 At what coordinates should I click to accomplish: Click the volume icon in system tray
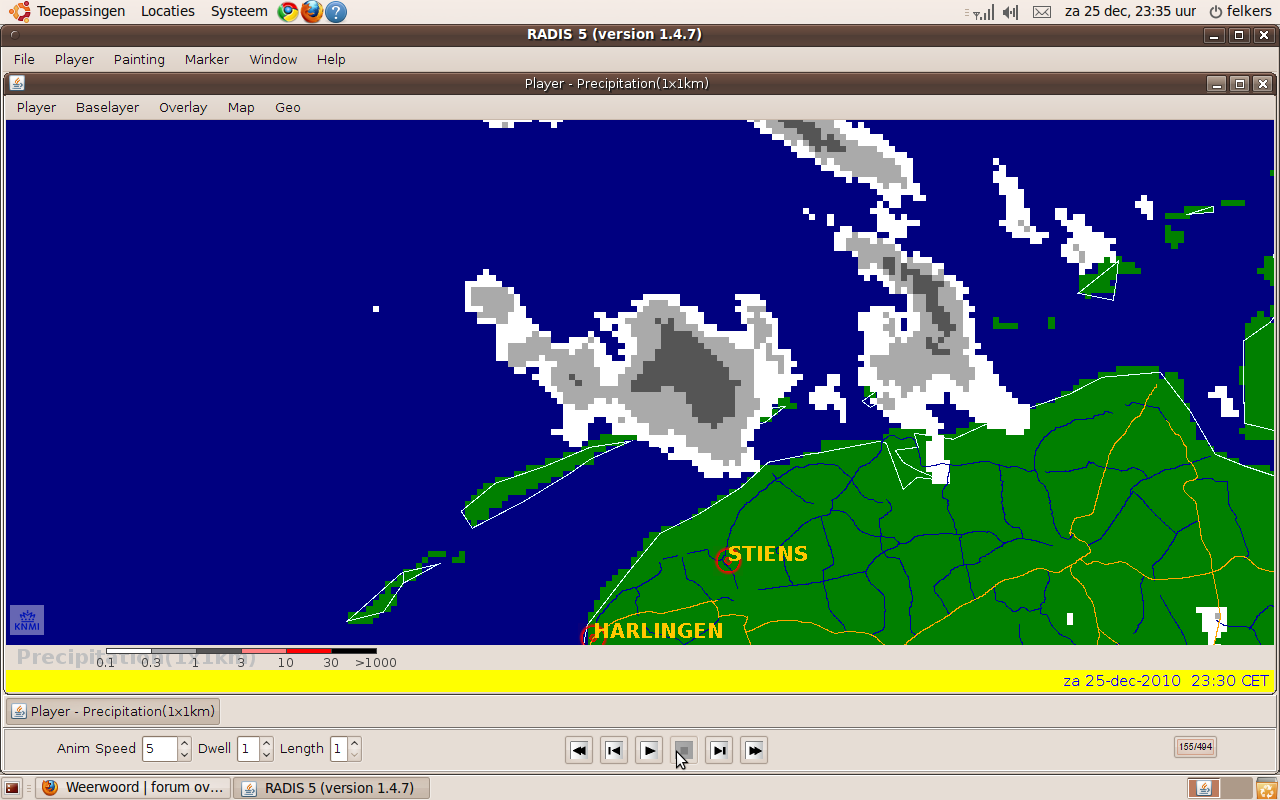(1010, 12)
